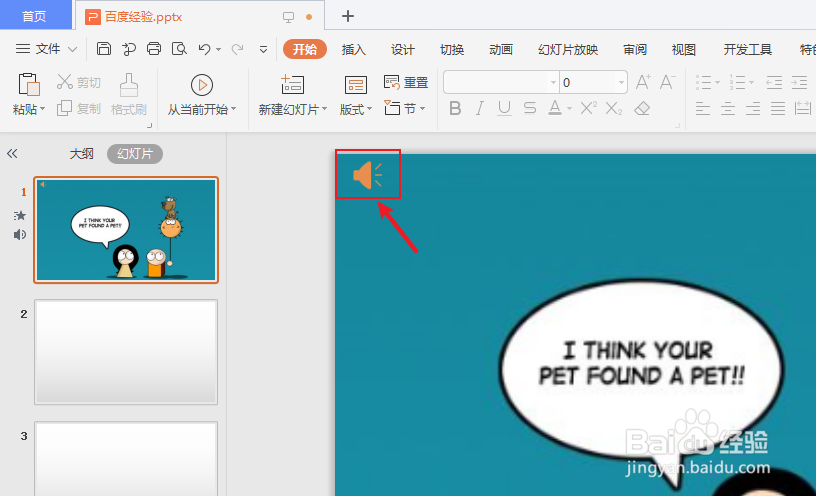Toggle Strikethrough formatting

point(529,108)
